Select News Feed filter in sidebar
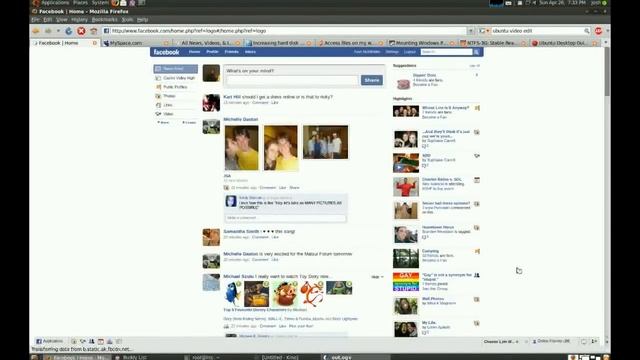The width and height of the screenshot is (640, 360). click(x=176, y=69)
